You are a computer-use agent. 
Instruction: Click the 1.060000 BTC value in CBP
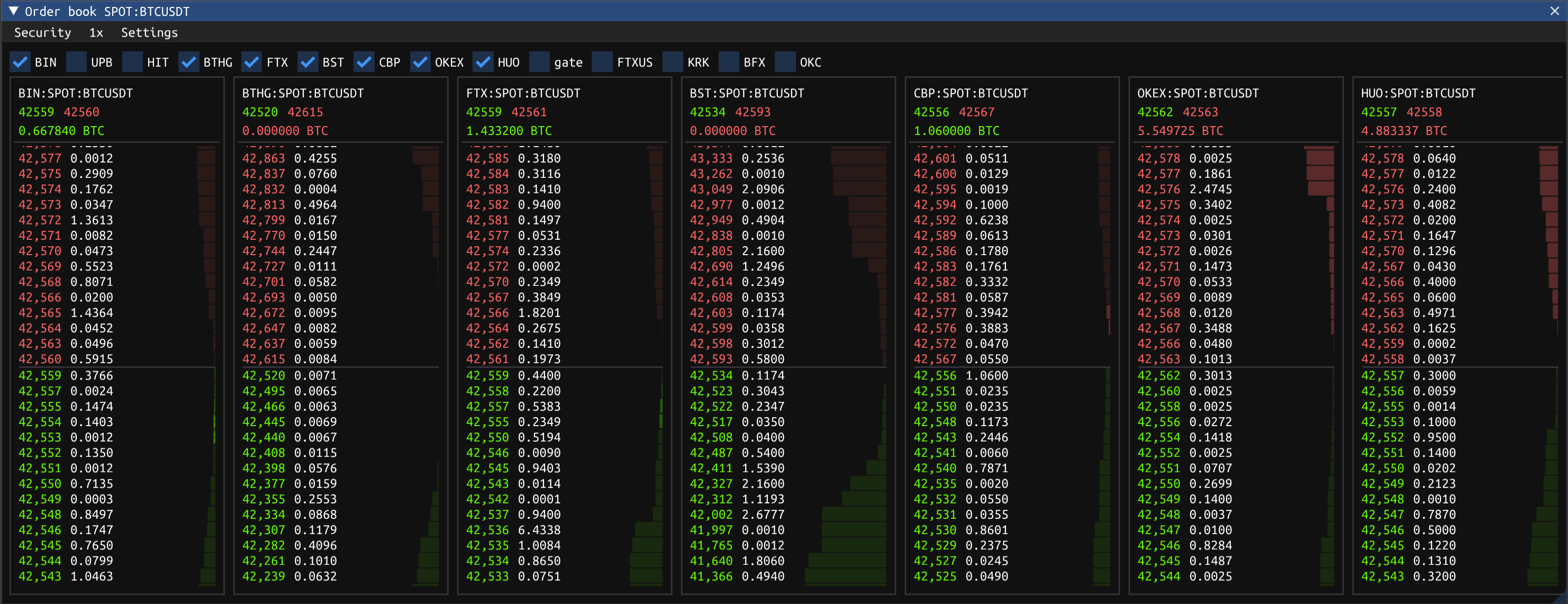click(x=957, y=131)
